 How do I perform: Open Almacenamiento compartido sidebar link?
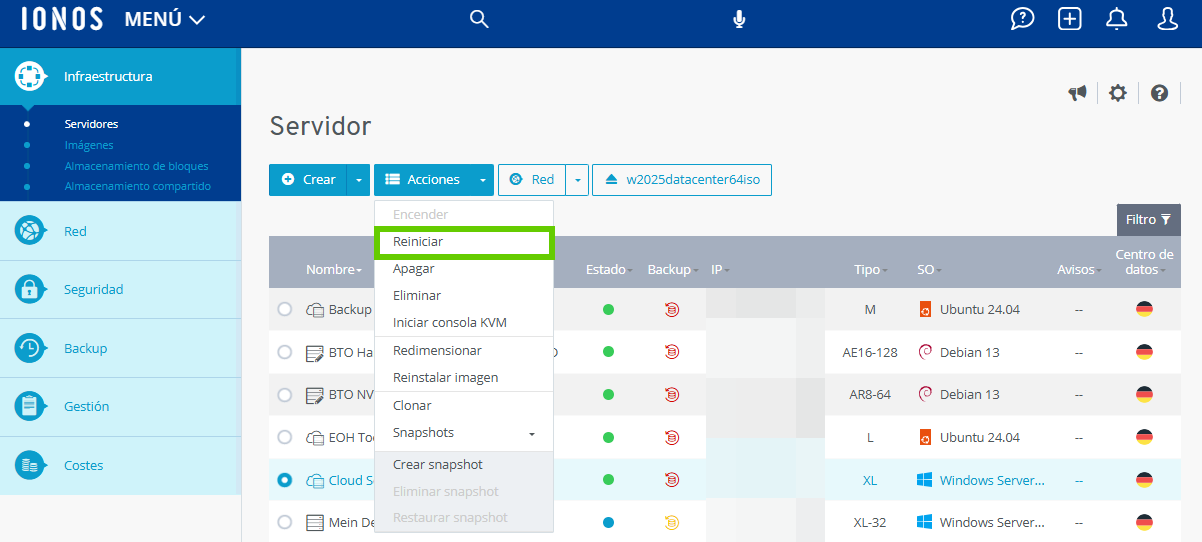tap(138, 186)
